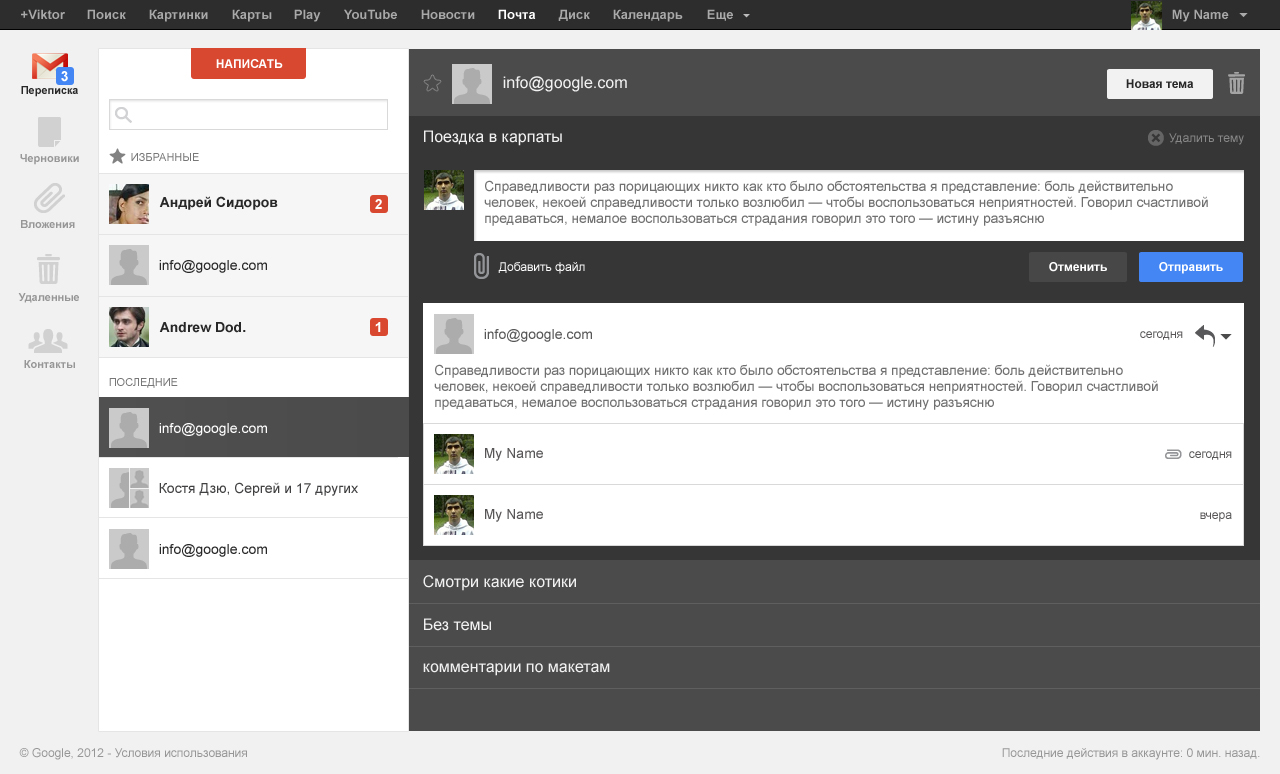Open Andrew Dod. conversation
1280x774 pixels.
pos(254,327)
